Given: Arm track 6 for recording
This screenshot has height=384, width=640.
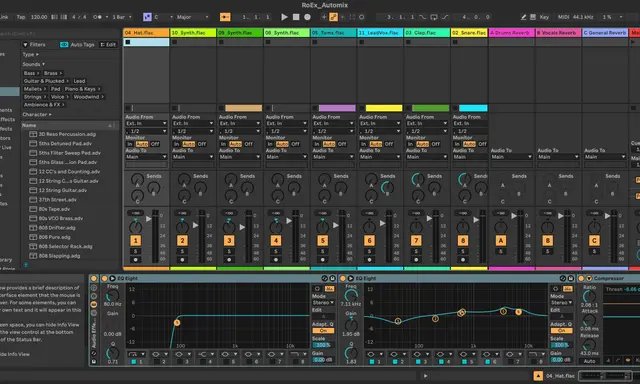Looking at the screenshot, I should pos(369,260).
